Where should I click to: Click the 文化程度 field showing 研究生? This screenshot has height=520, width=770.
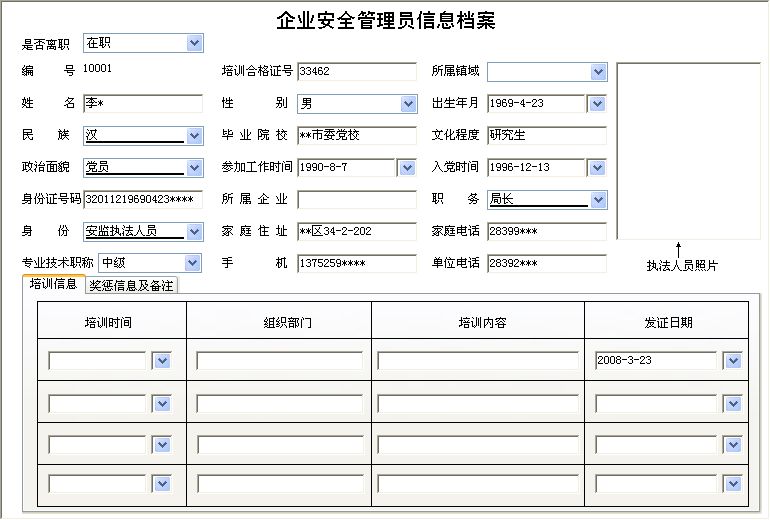(547, 136)
